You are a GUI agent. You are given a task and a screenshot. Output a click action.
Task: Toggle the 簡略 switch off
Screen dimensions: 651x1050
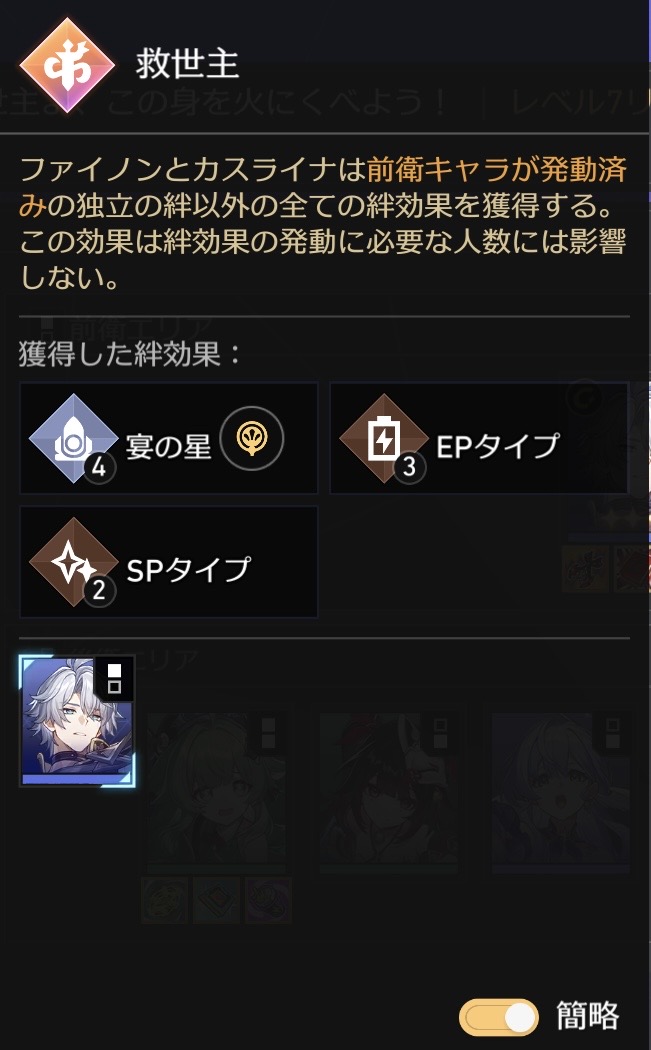pyautogui.click(x=499, y=1018)
